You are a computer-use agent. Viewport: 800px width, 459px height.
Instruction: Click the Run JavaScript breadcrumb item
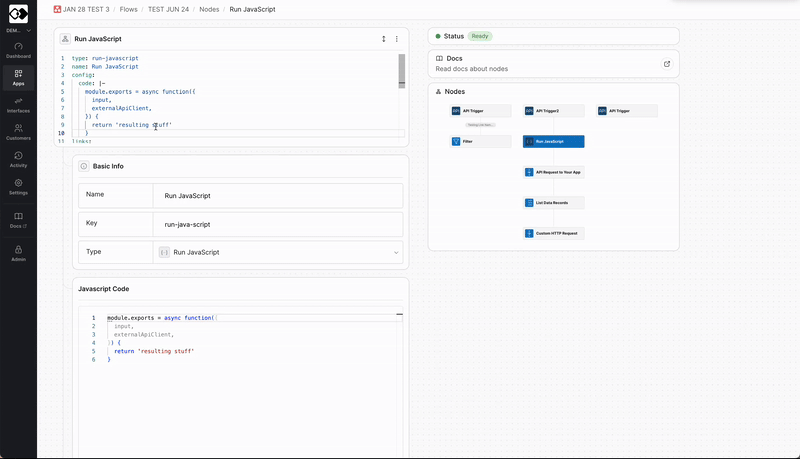253,9
